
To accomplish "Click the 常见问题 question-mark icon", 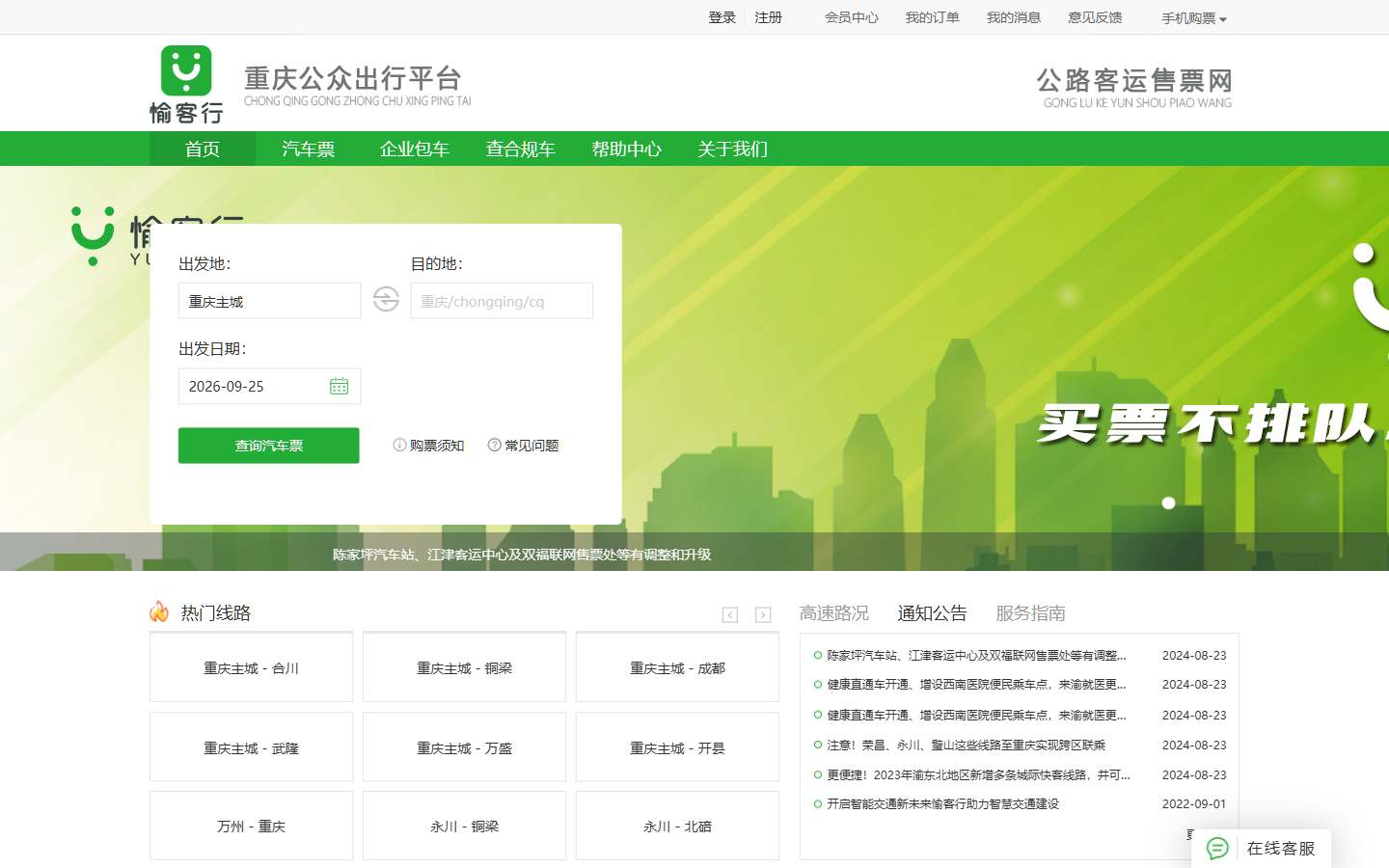I will (x=494, y=445).
